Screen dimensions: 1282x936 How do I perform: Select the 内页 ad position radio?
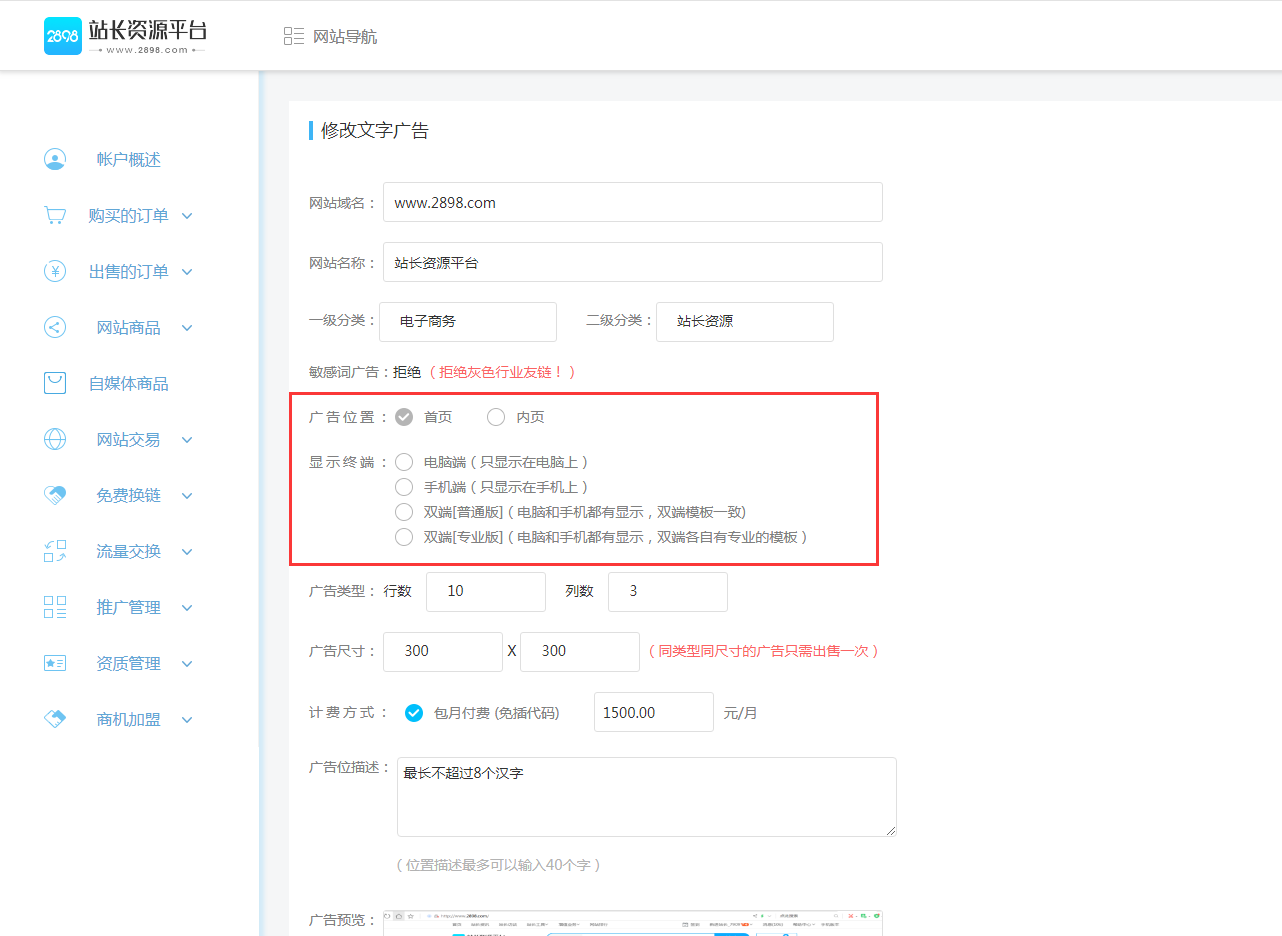(496, 417)
